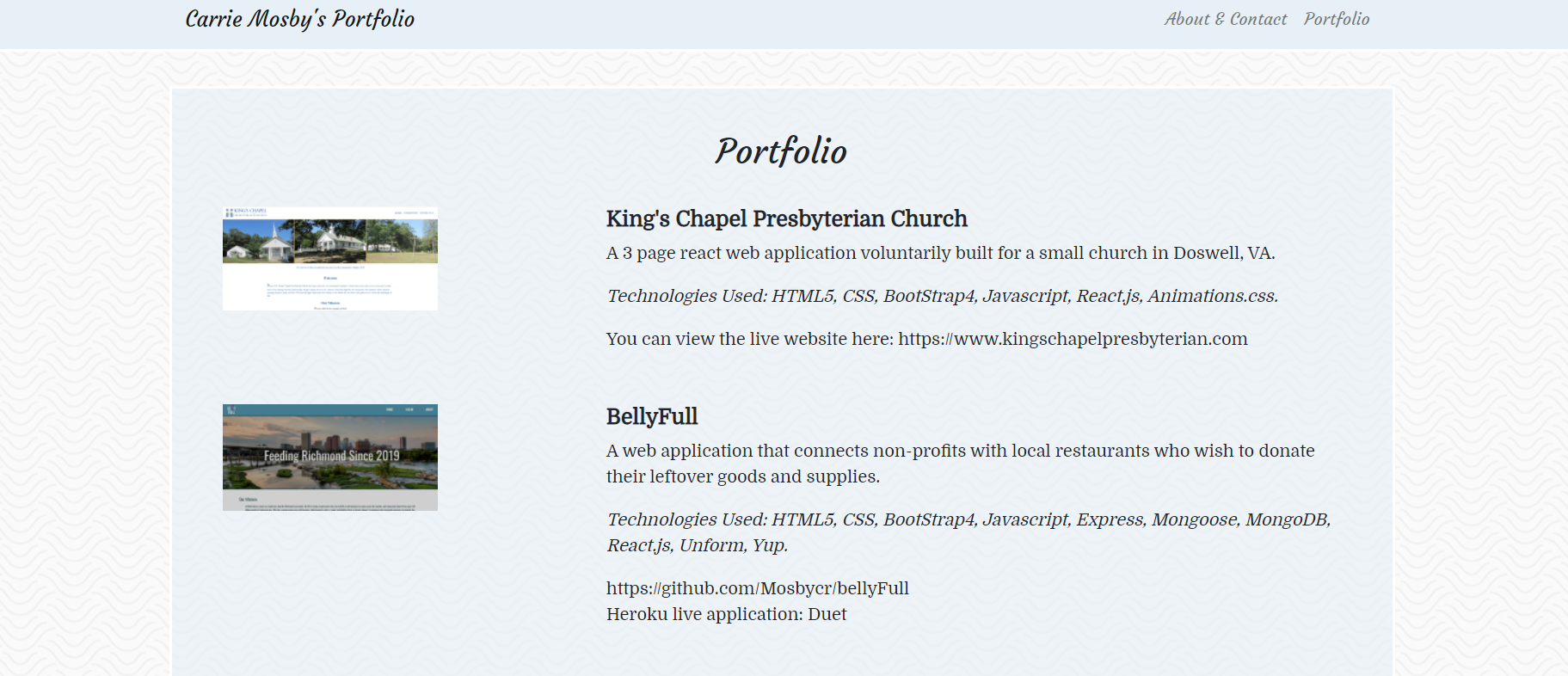The width and height of the screenshot is (1568, 676).
Task: Click the BellyFull logo in the thumbnail corner
Action: tap(233, 409)
